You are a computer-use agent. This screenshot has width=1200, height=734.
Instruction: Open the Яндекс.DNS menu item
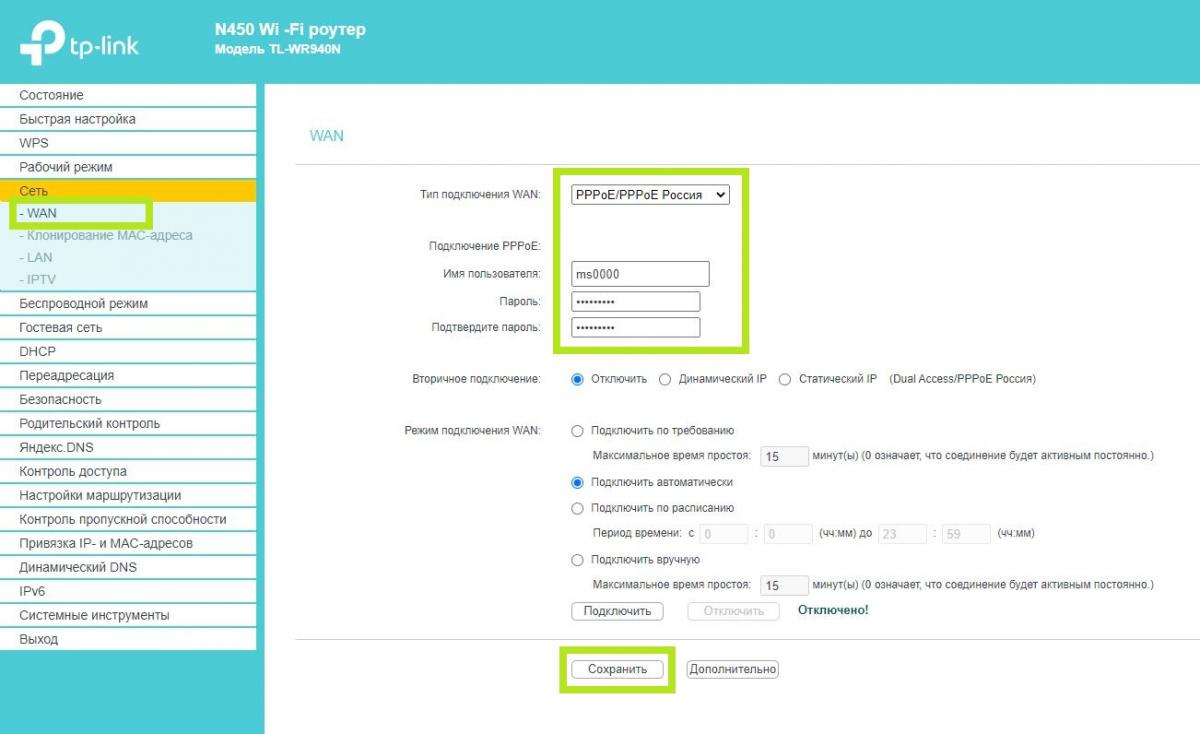(x=56, y=448)
